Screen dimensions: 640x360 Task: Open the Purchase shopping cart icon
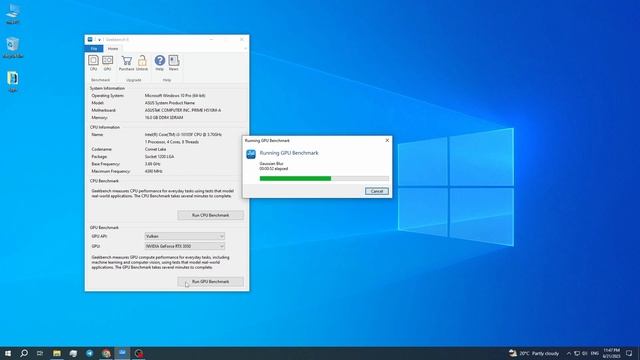point(127,63)
